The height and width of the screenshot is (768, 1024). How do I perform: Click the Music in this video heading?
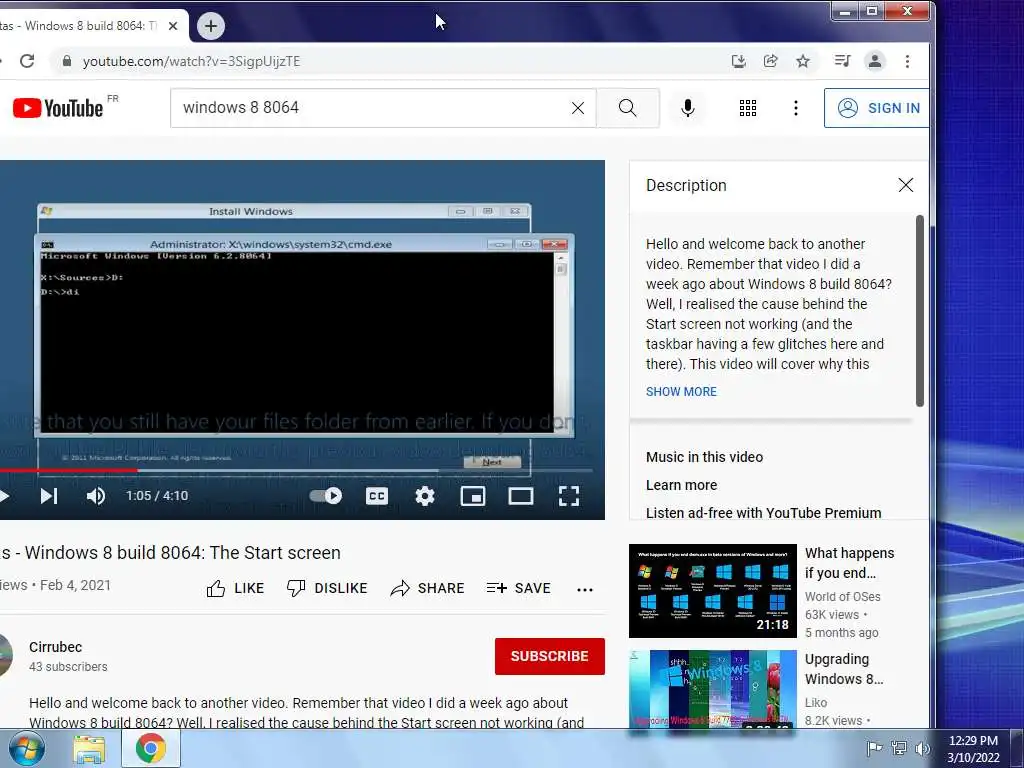(x=704, y=457)
